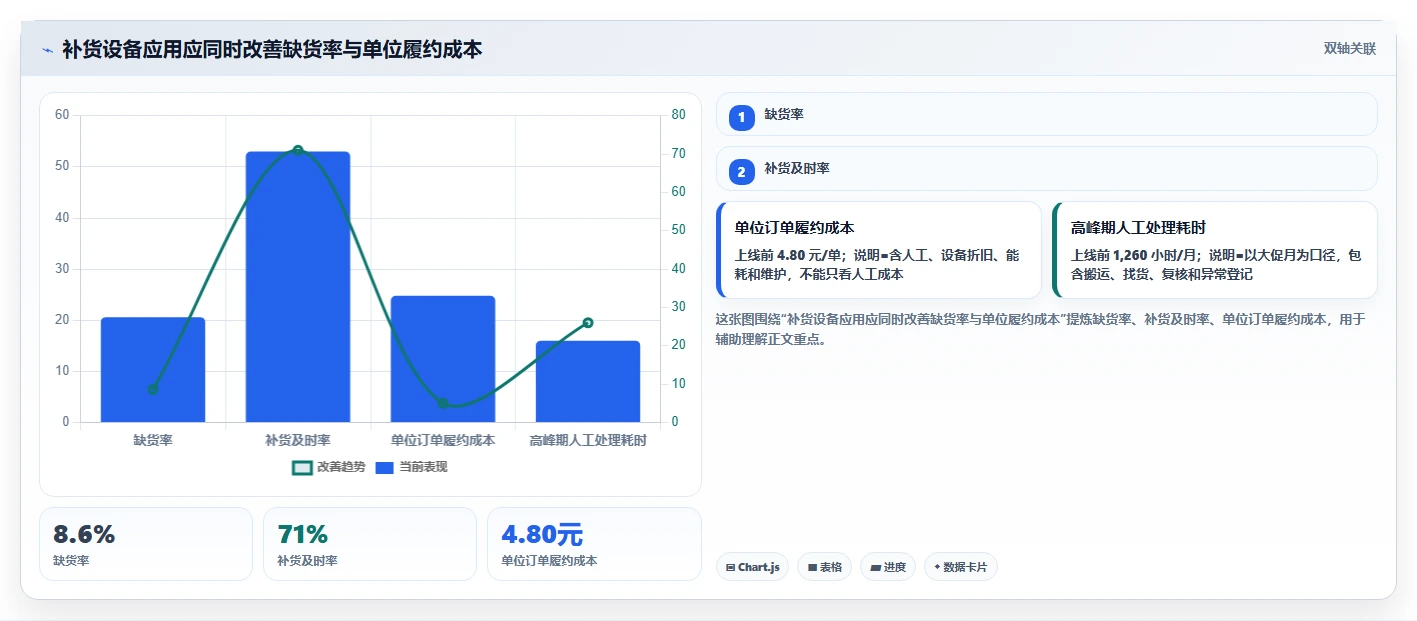Click the trend line point at 高峰期人工处理耗时
The width and height of the screenshot is (1417, 621).
[x=588, y=323]
